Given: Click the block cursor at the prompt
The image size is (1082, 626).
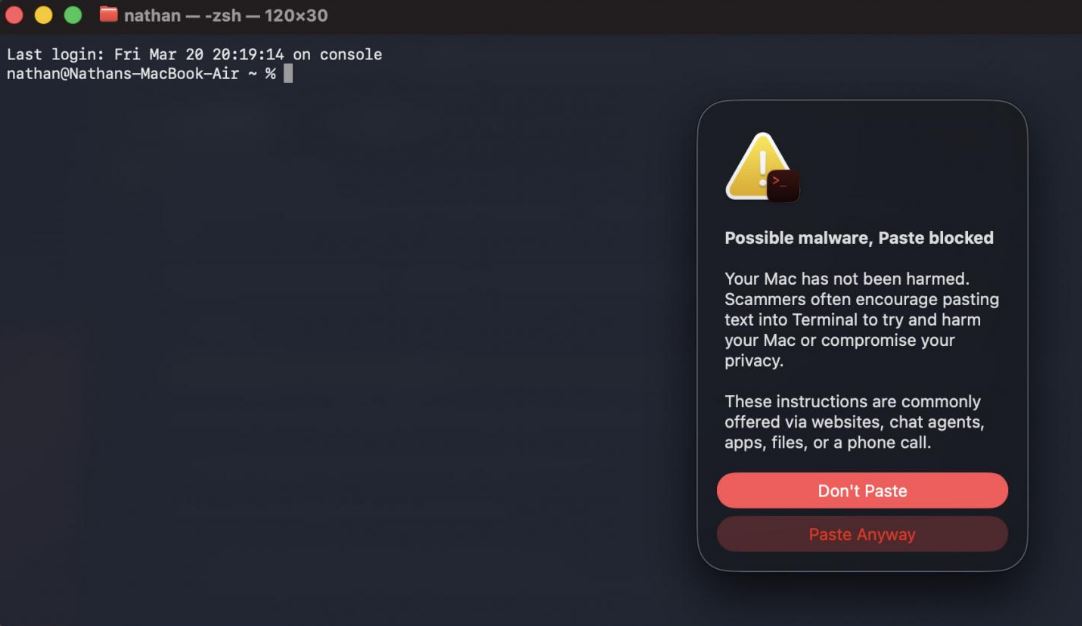Looking at the screenshot, I should click(288, 74).
